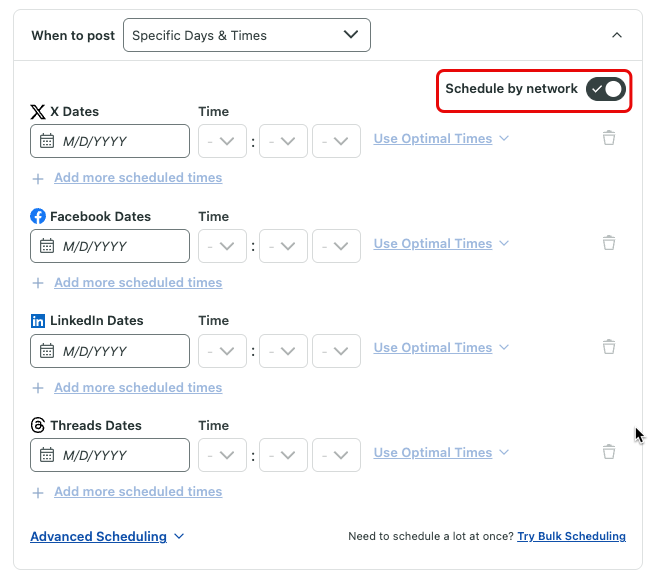Open the LinkedIn AM/PM dropdown

click(x=336, y=351)
